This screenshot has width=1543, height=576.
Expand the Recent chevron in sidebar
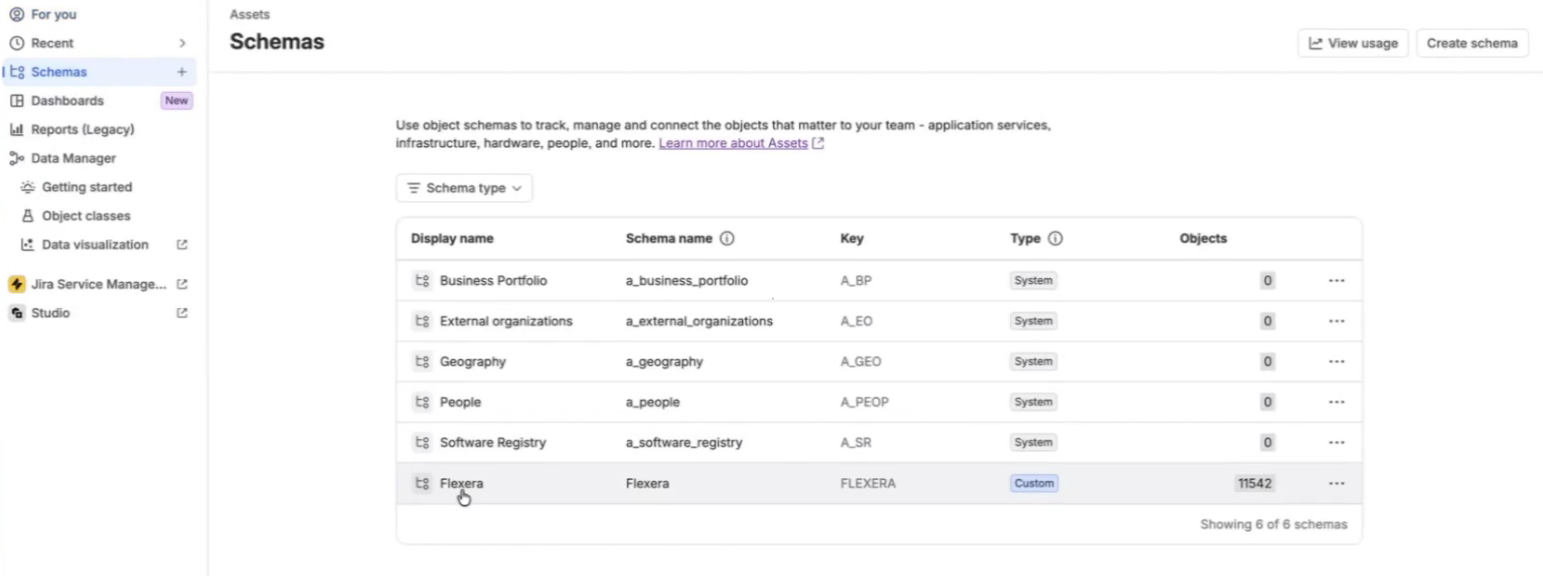182,43
